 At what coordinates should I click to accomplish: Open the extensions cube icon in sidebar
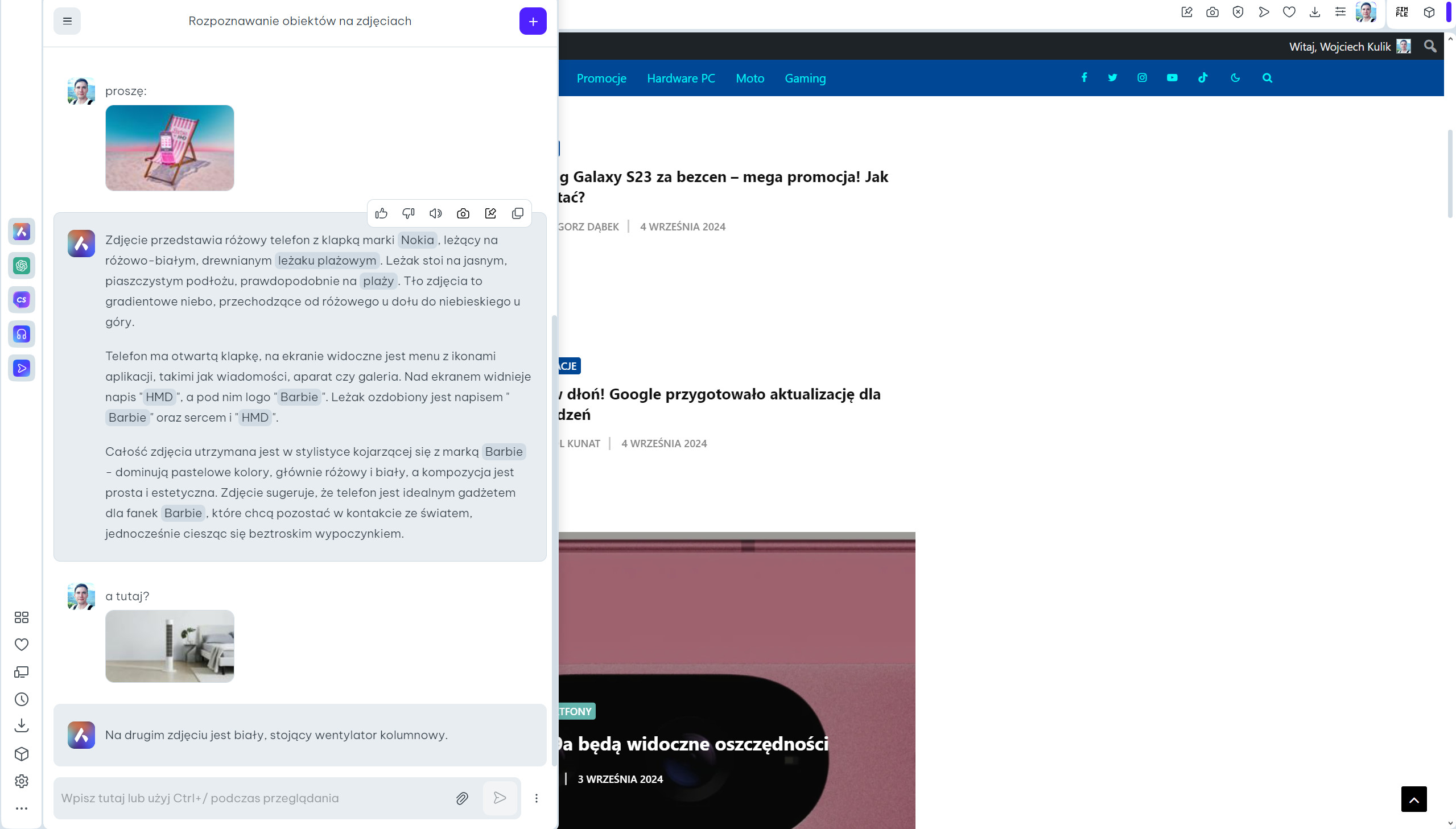(x=22, y=754)
